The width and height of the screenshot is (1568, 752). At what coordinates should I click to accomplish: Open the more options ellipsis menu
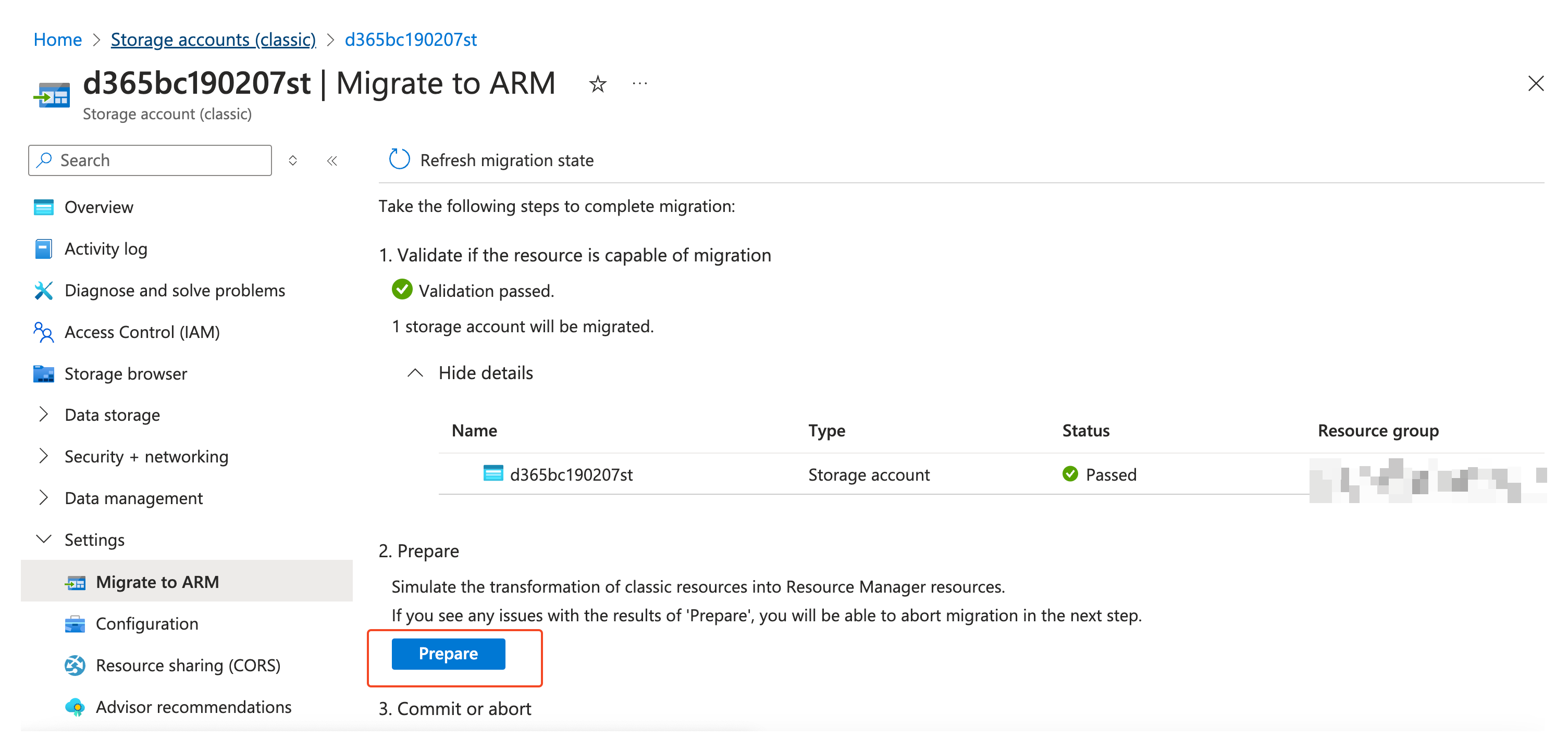pyautogui.click(x=639, y=84)
